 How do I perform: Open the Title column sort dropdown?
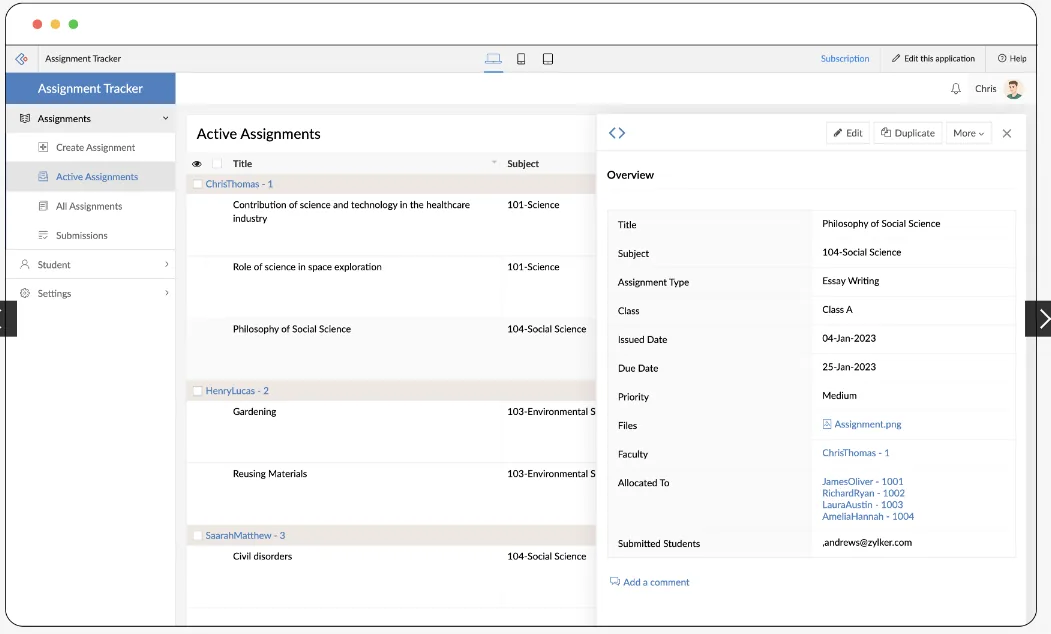tap(494, 163)
